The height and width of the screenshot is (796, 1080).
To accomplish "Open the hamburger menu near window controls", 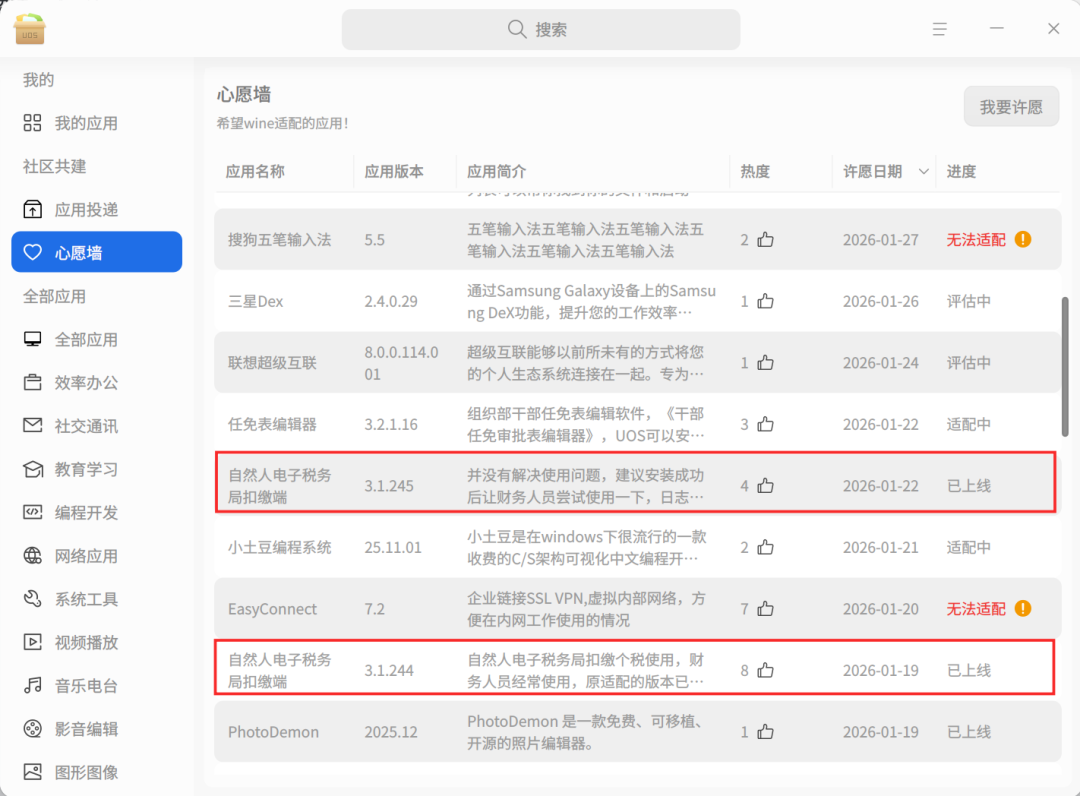I will (940, 28).
